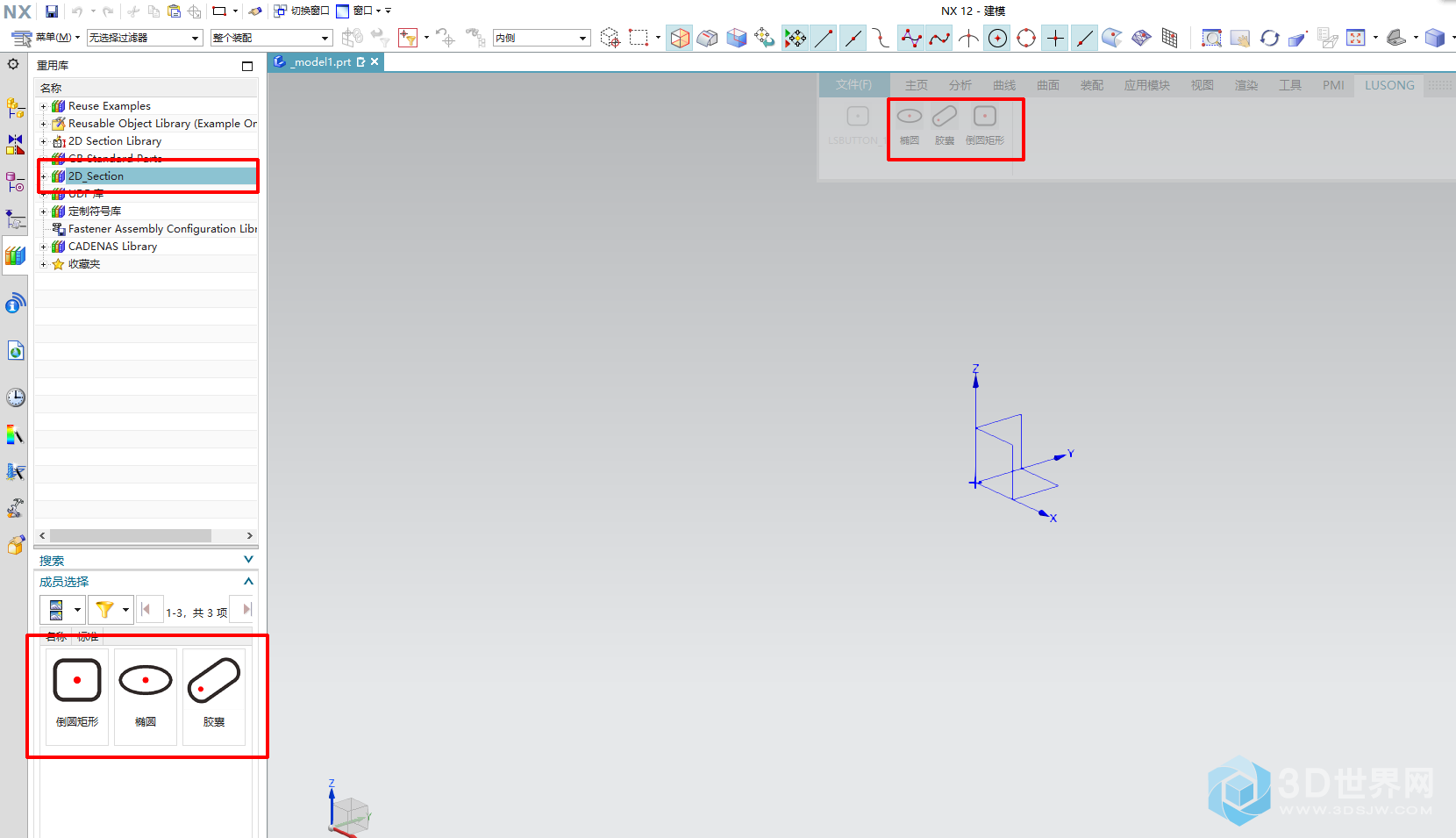1456x838 pixels.
Task: Collapse the 成员选择 section
Action: click(248, 581)
